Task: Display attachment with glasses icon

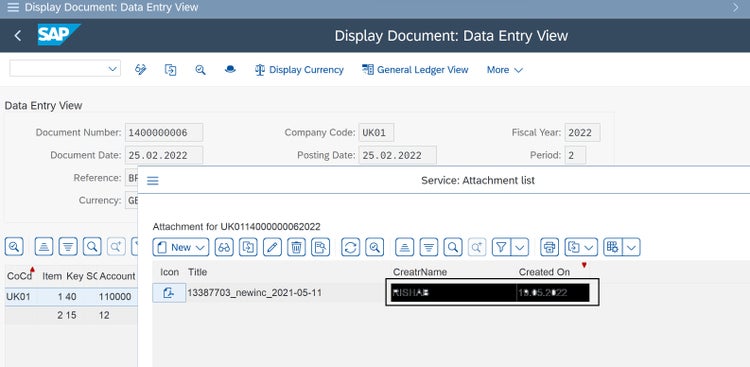Action: point(224,247)
